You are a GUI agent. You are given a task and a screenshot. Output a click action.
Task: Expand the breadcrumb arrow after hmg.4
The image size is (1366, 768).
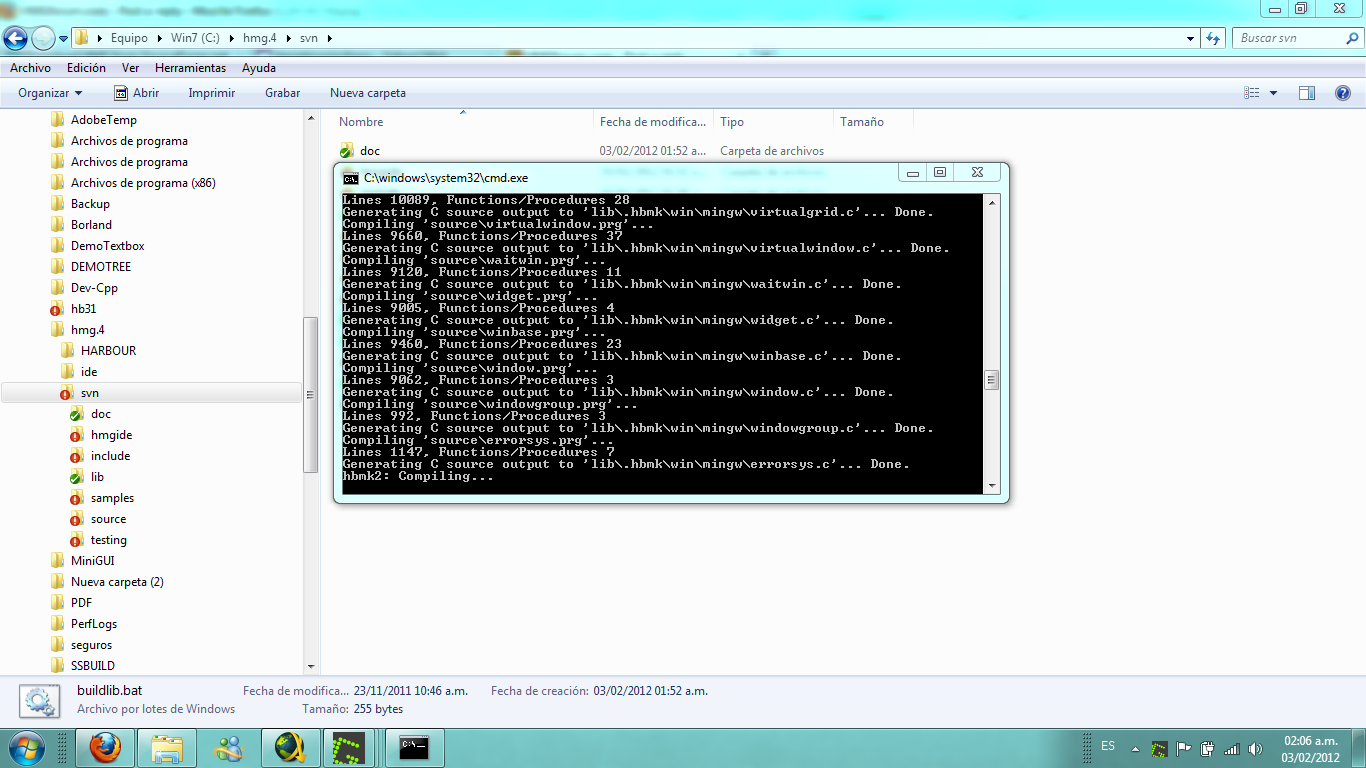coord(291,38)
